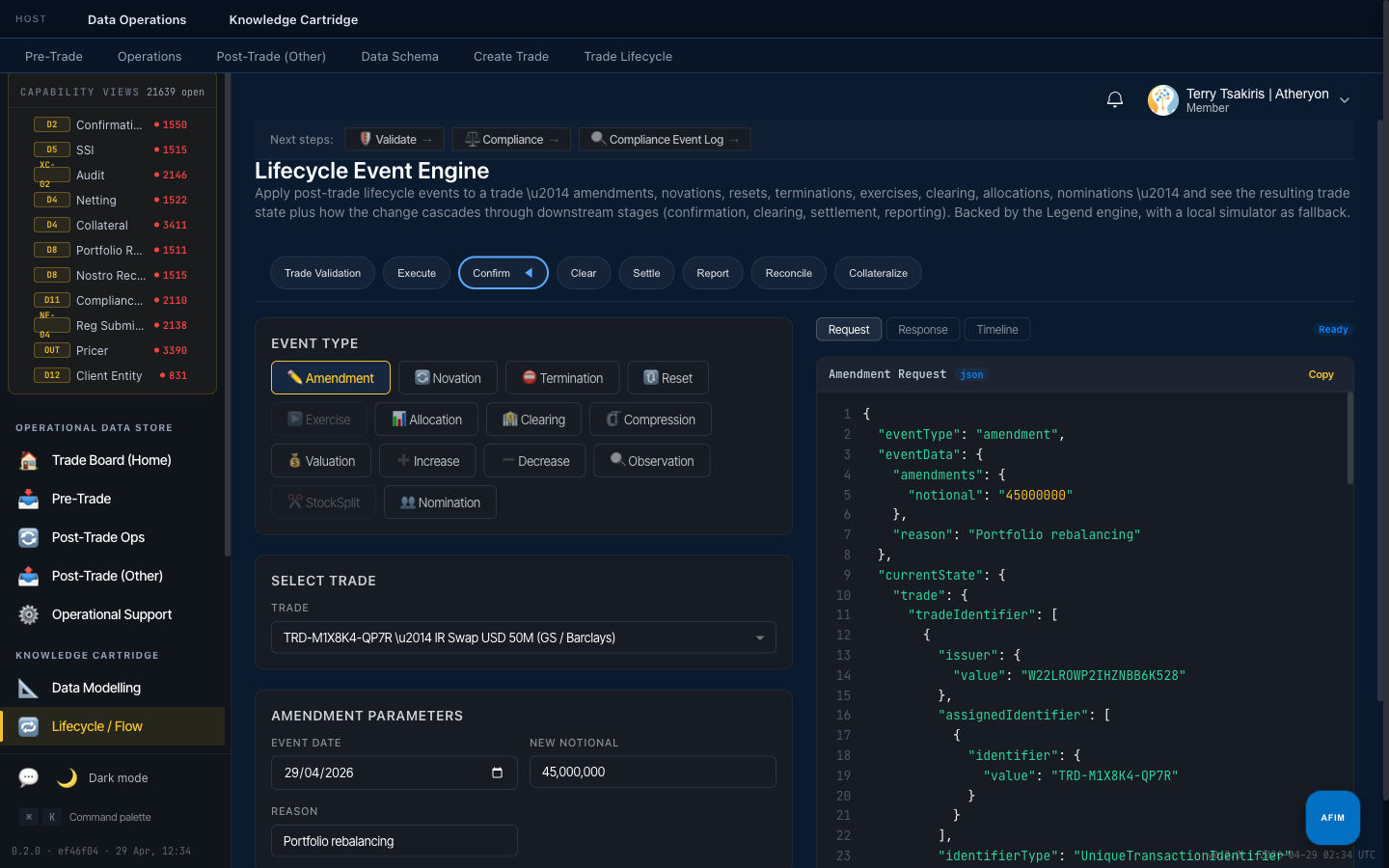
Task: Go to the Validate next step
Action: click(x=395, y=140)
